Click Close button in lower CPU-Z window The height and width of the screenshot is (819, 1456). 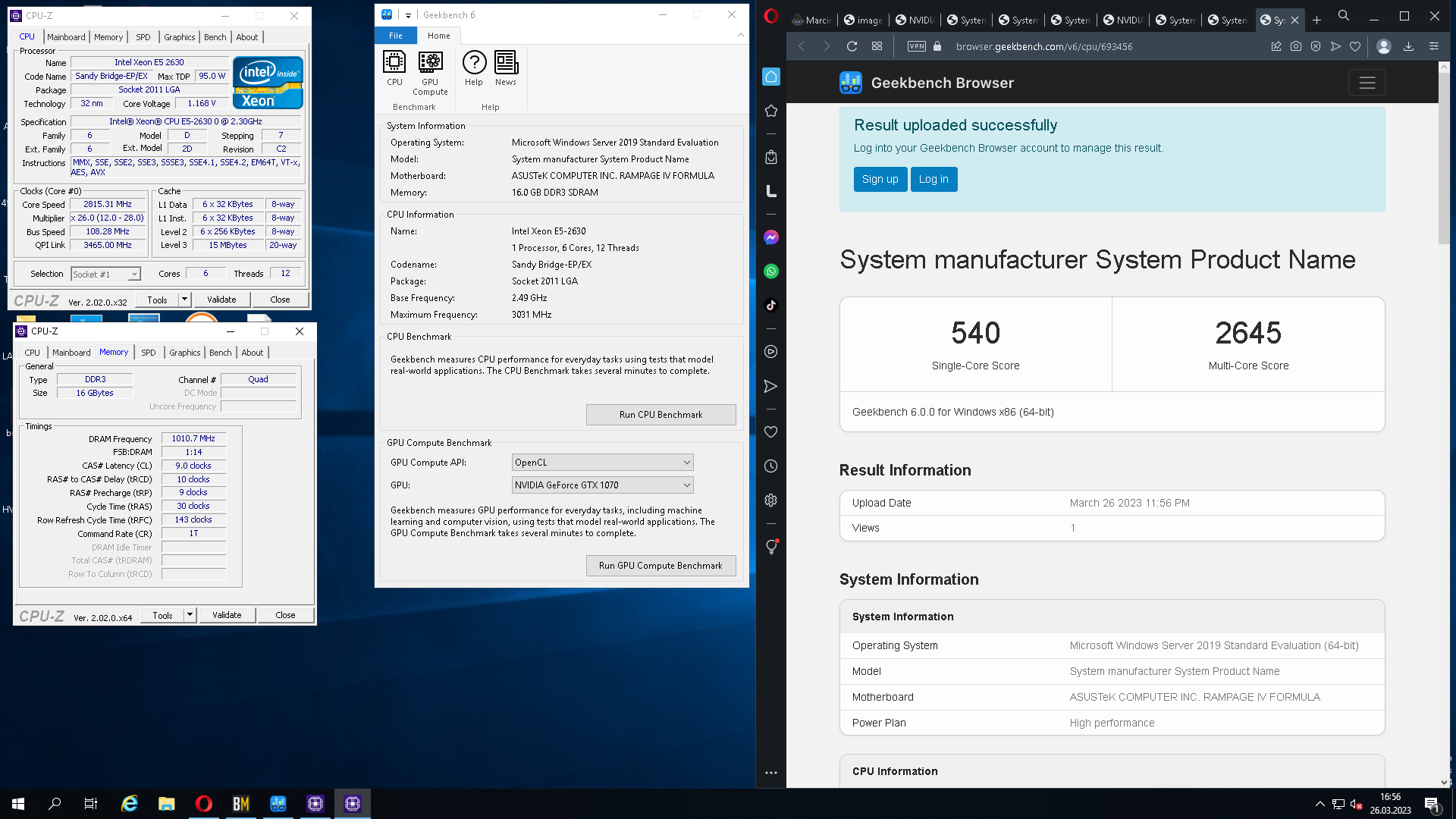(285, 615)
